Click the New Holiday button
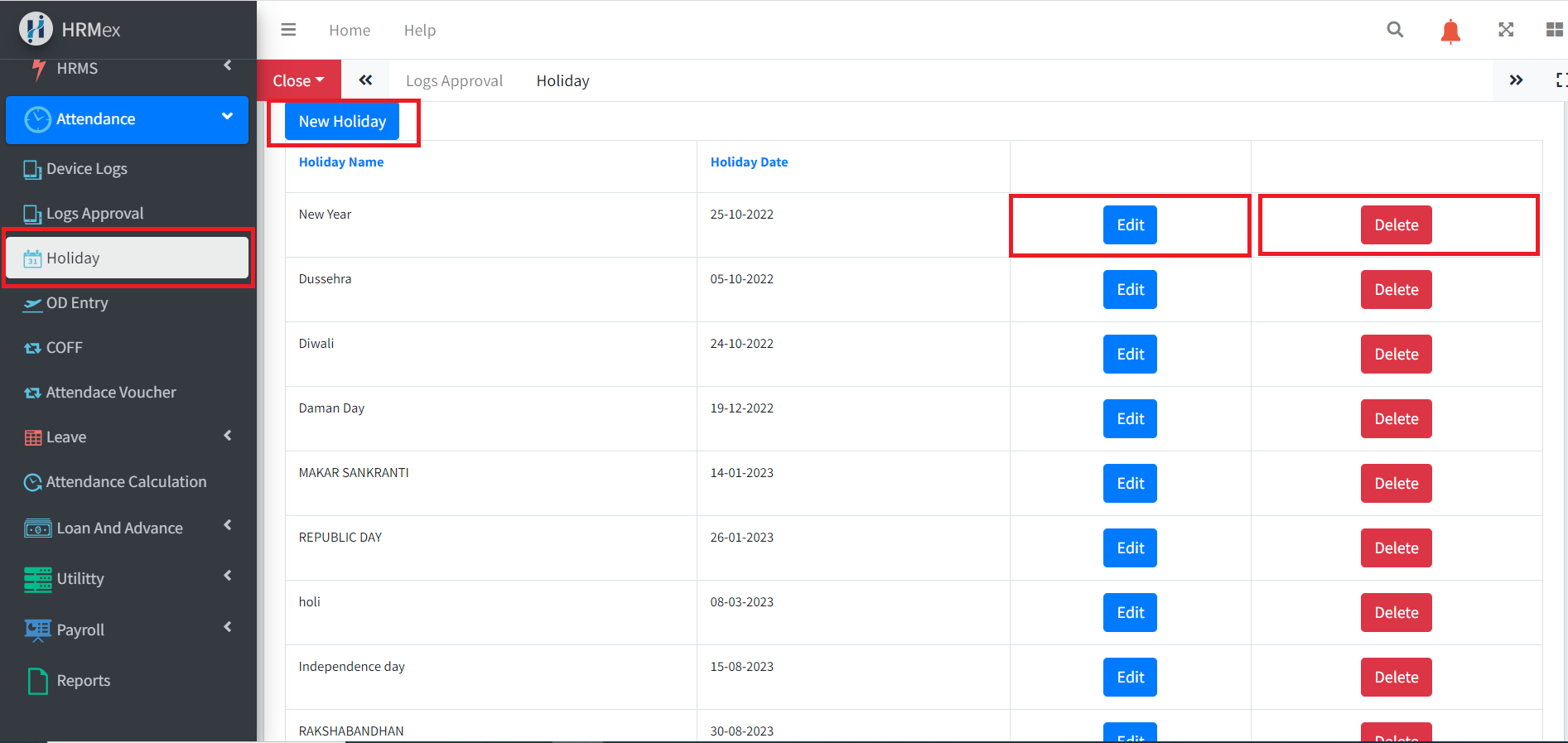 pyautogui.click(x=342, y=122)
